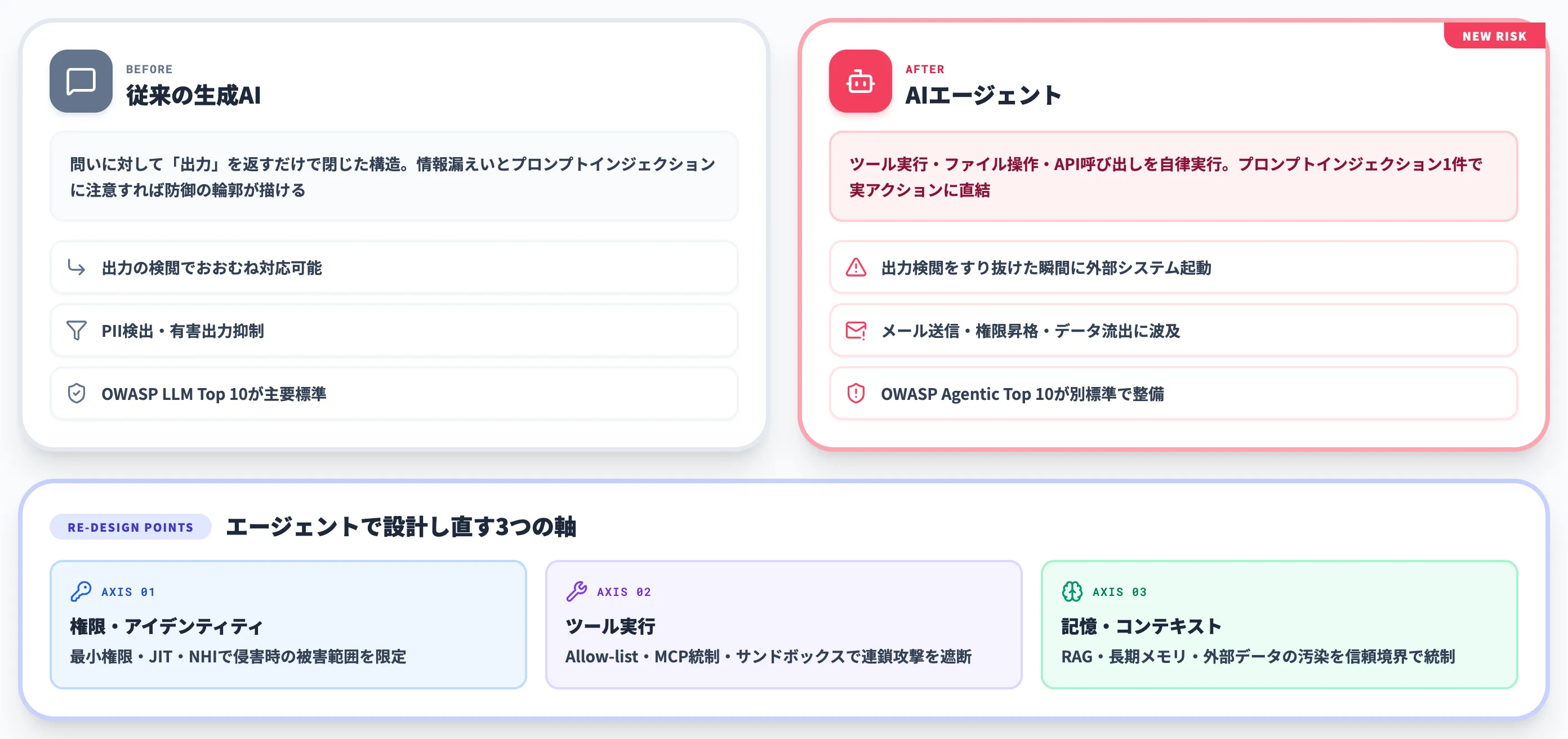Click the OWASP Agentic Top 10が別標準で整備 row

1174,393
